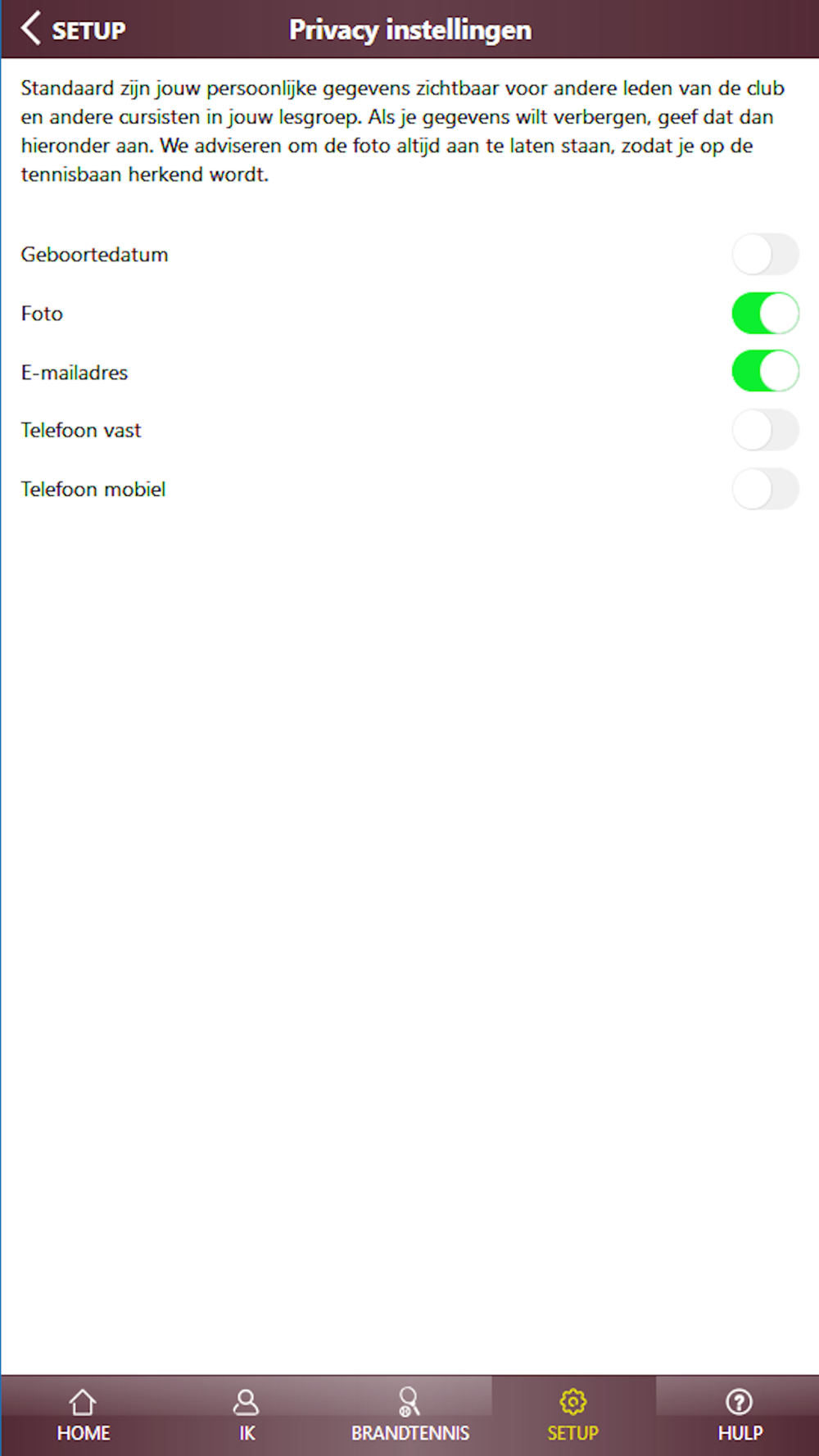The height and width of the screenshot is (1456, 819).
Task: Enable the Telefoon vast toggle
Action: tap(765, 430)
